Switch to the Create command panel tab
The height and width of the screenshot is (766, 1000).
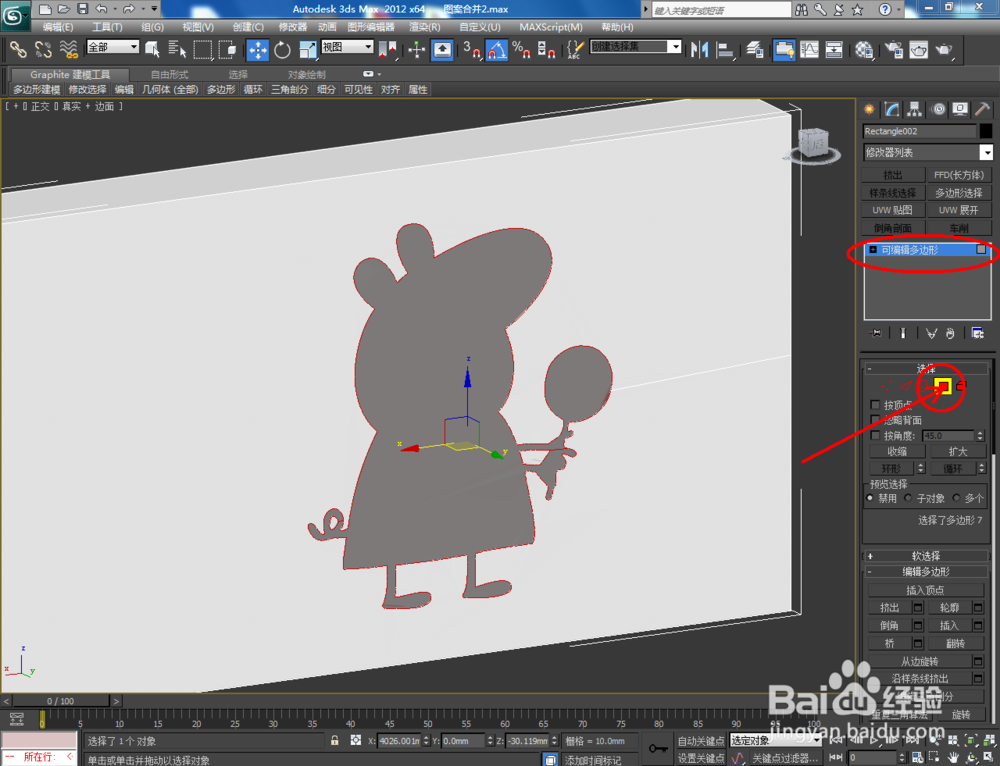click(x=869, y=109)
